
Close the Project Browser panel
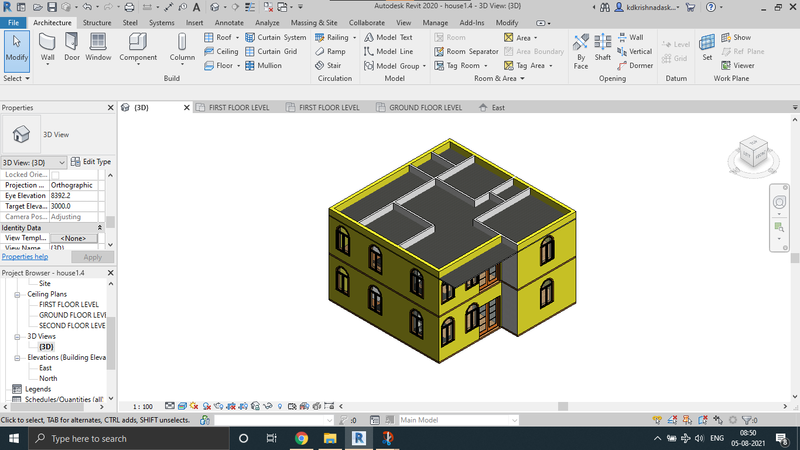111,273
